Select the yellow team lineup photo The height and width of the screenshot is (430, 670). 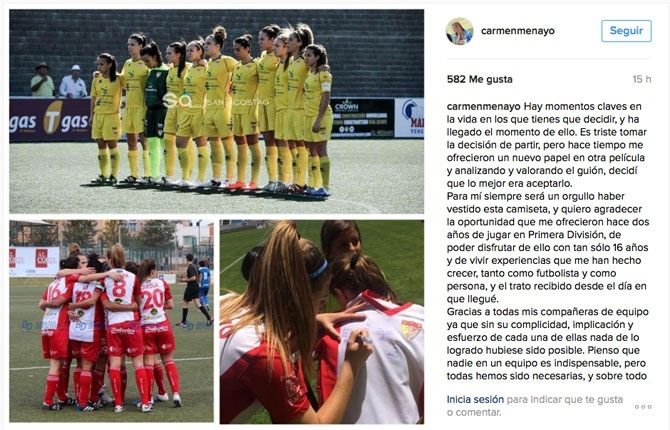coord(217,112)
